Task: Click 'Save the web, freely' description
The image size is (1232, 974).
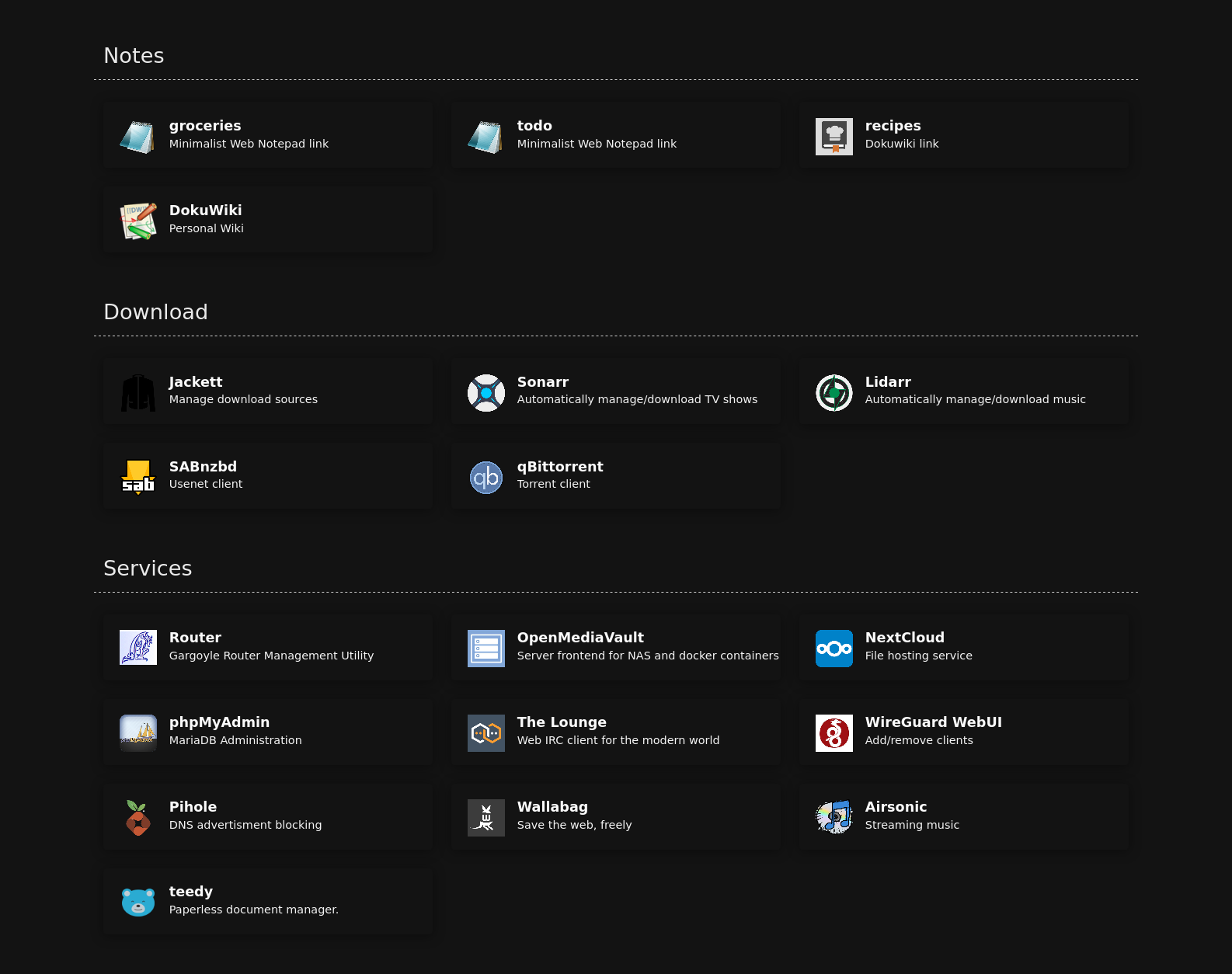Action: [574, 825]
